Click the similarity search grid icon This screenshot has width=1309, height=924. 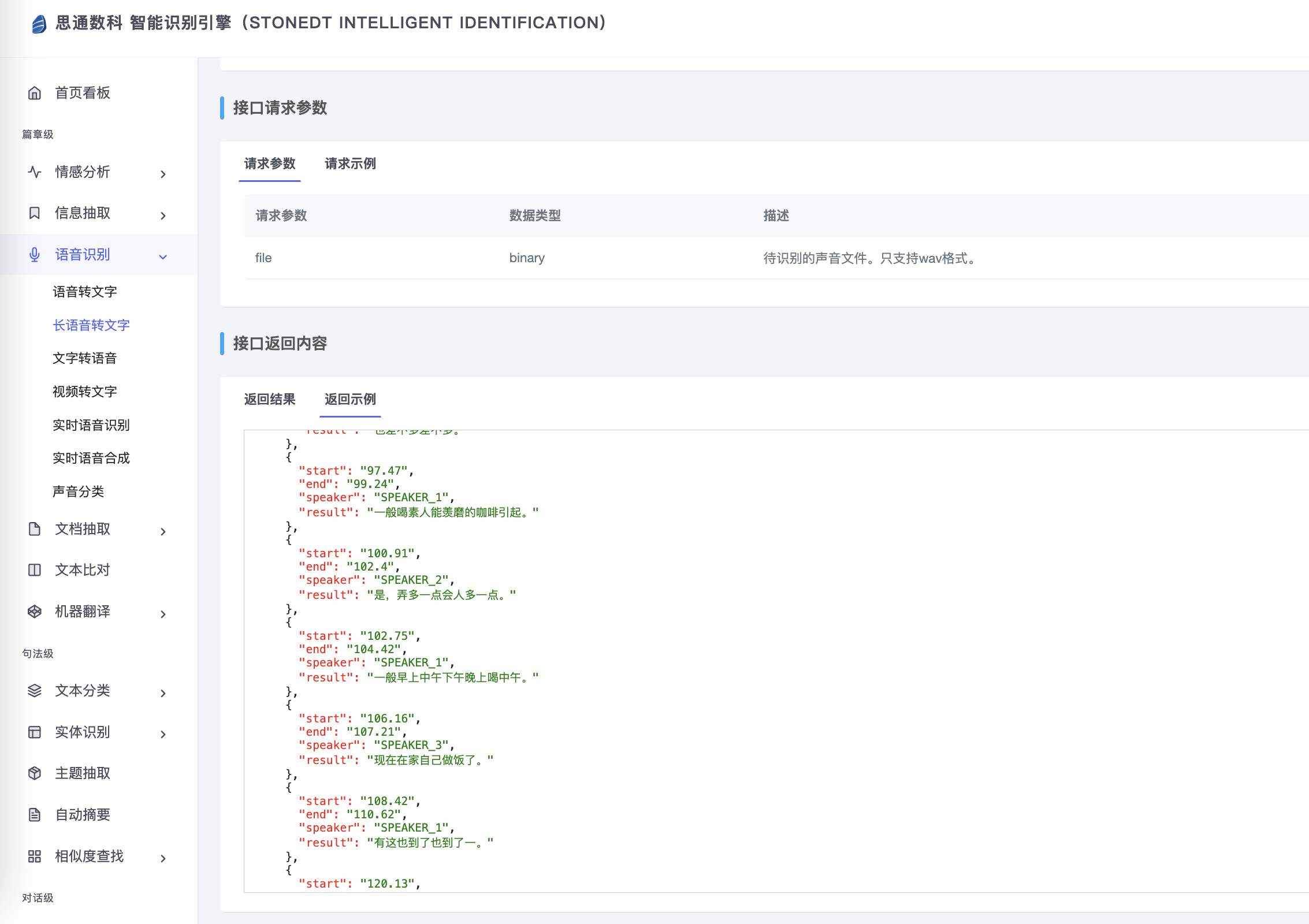(x=35, y=856)
